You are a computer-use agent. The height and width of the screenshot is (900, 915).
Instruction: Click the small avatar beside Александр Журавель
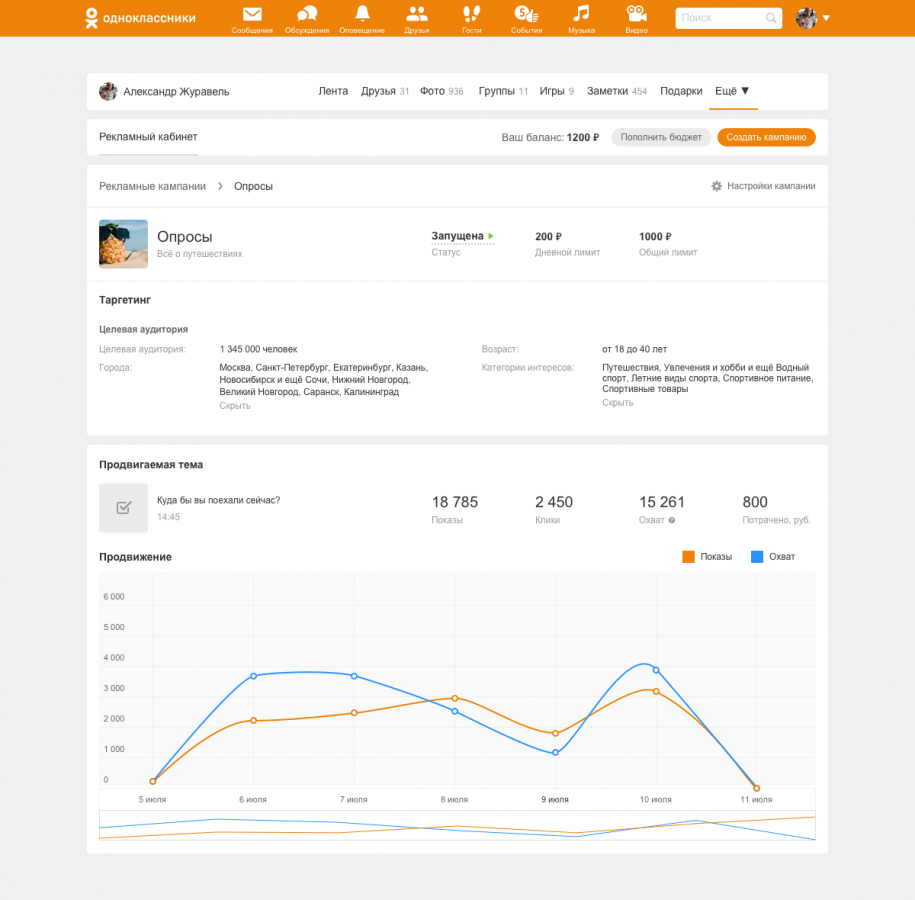point(108,91)
